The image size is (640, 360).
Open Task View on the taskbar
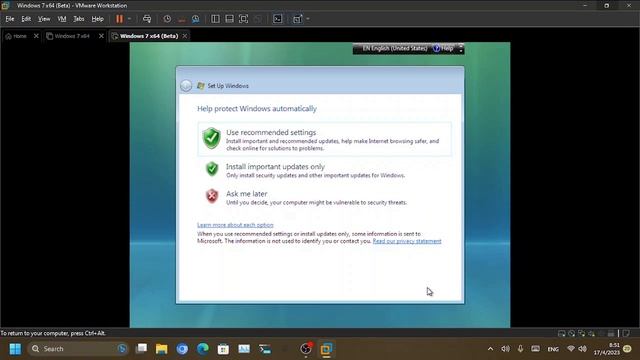(x=142, y=349)
